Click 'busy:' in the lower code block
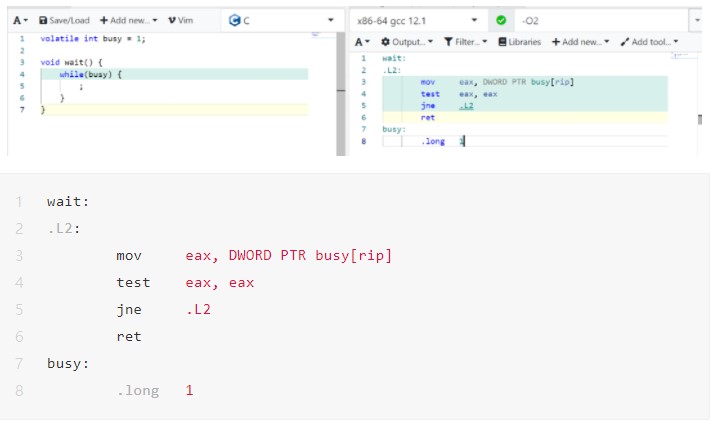This screenshot has height=424, width=711. [68, 363]
